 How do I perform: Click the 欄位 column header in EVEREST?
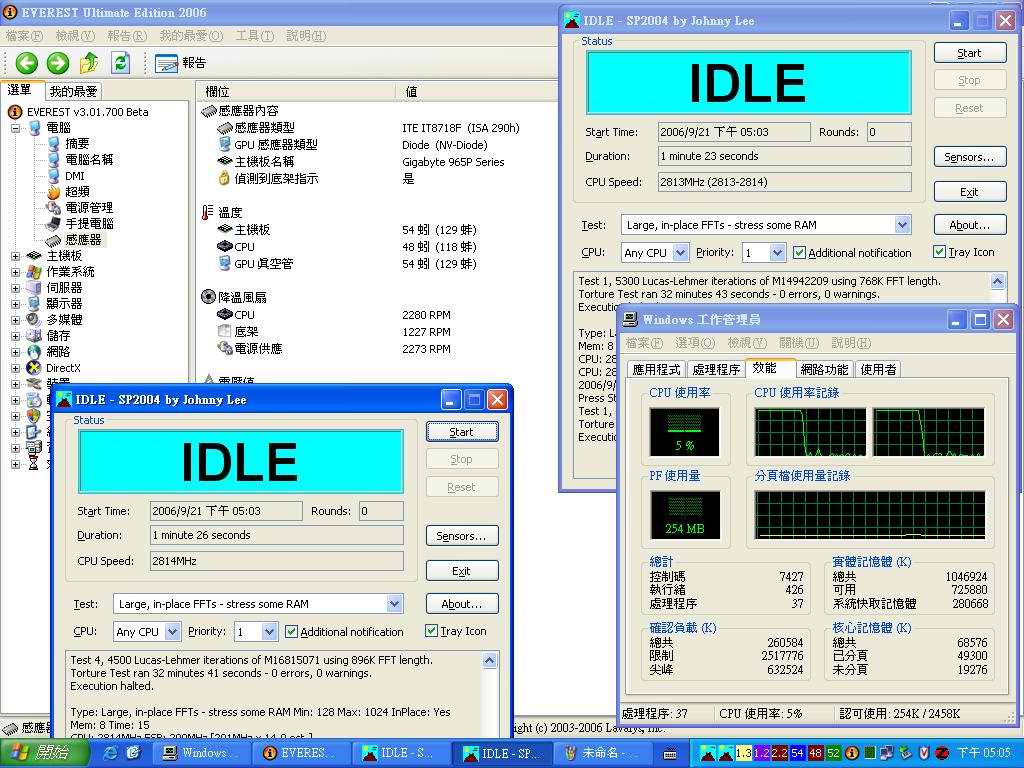[x=296, y=91]
